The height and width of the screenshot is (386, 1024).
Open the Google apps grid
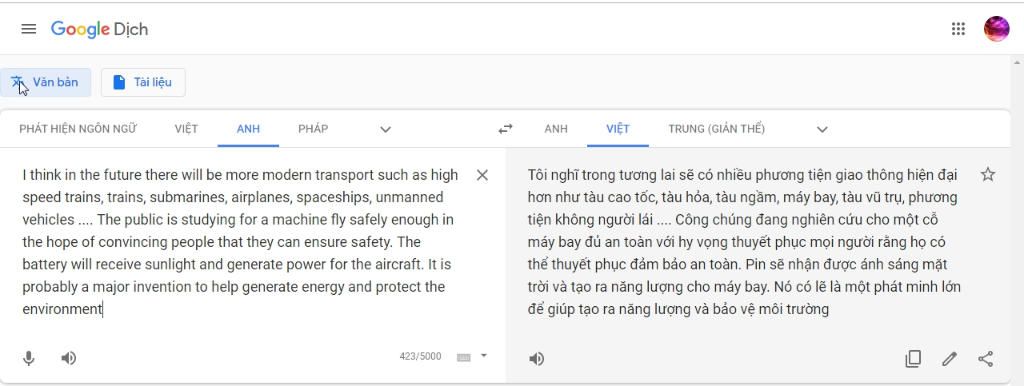[x=958, y=29]
